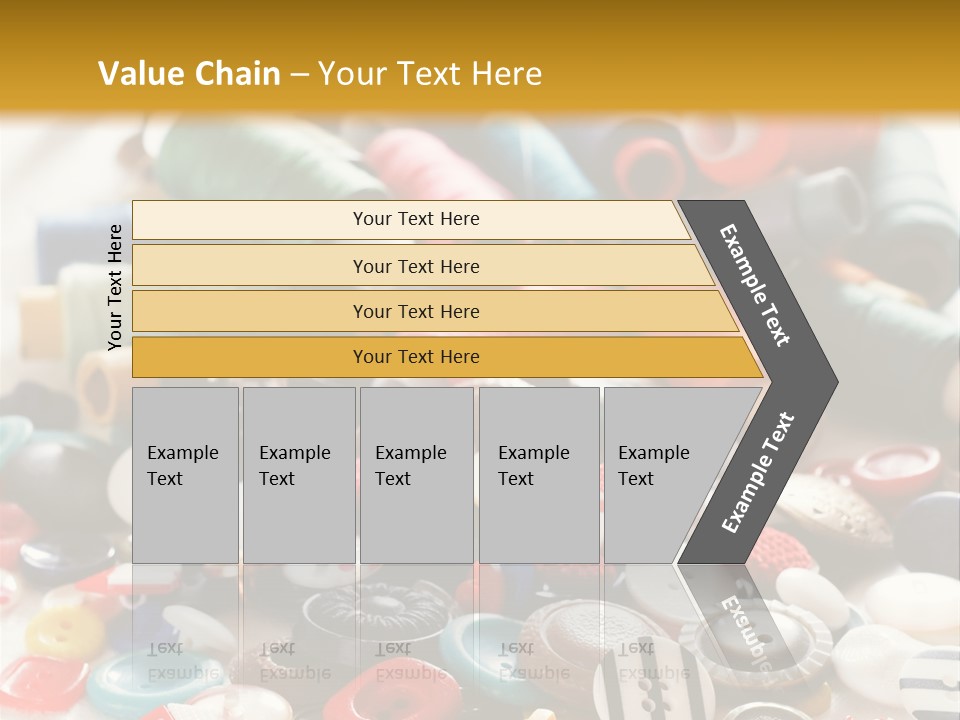Click the vertical "Your Text Here" side label
960x720 pixels.
[115, 288]
